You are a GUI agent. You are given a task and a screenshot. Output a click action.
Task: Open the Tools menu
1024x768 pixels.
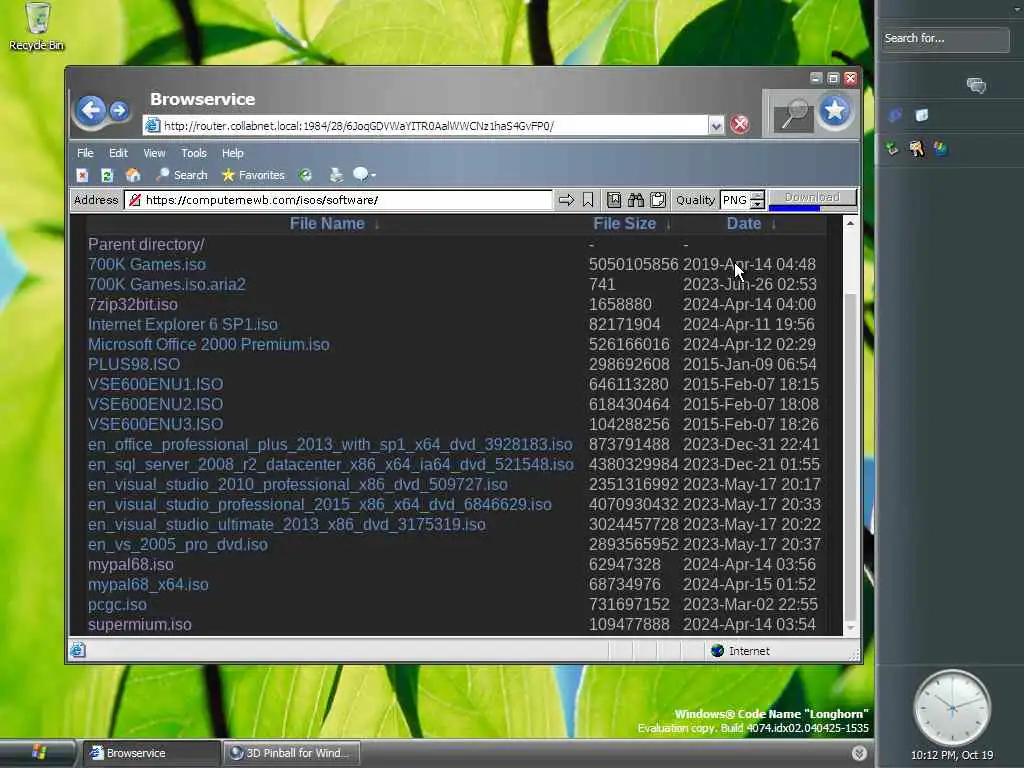click(194, 153)
